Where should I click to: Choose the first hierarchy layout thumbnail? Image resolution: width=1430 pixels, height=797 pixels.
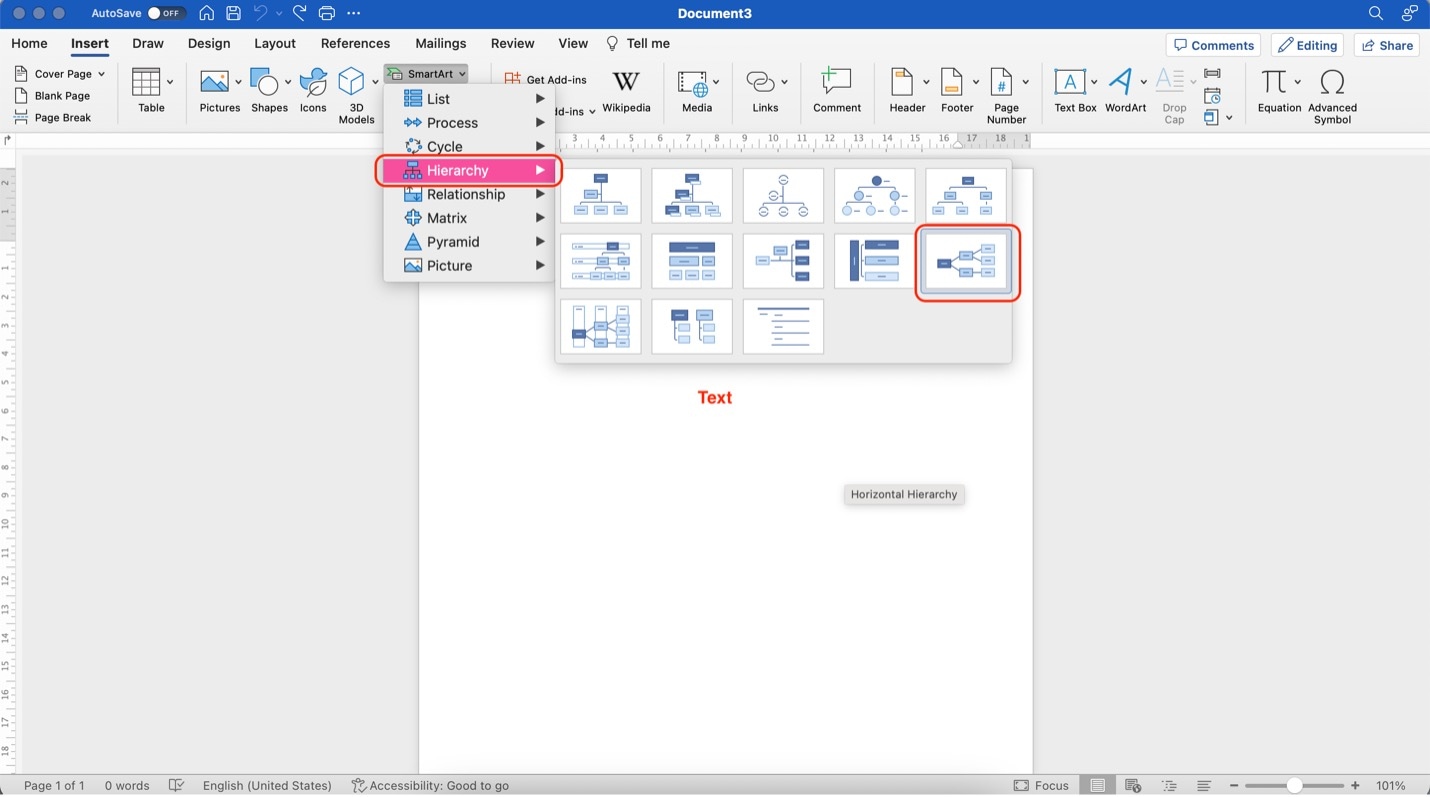click(601, 195)
